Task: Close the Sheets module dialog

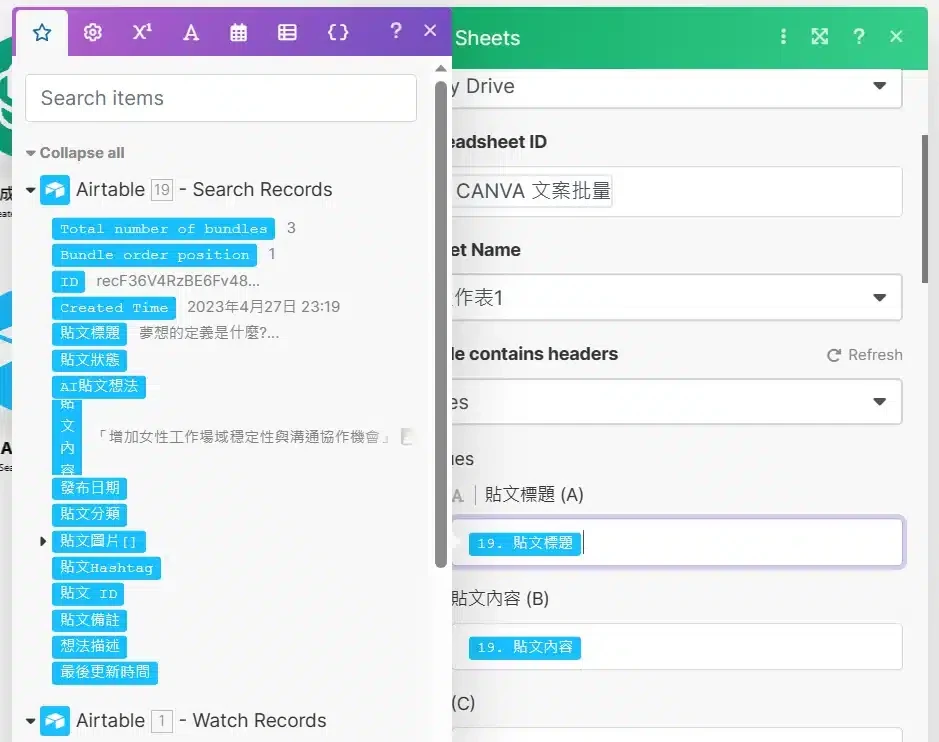Action: click(896, 37)
